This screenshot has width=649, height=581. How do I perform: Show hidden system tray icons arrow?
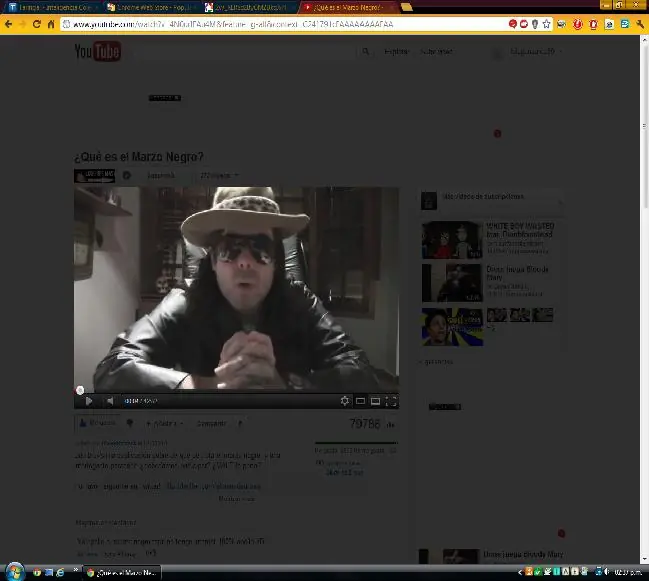pyautogui.click(x=520, y=572)
